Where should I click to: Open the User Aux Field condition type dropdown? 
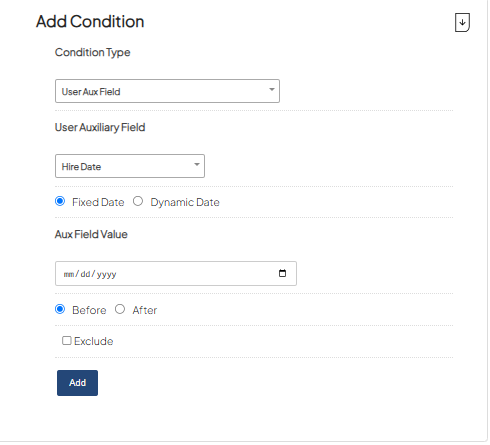point(167,91)
